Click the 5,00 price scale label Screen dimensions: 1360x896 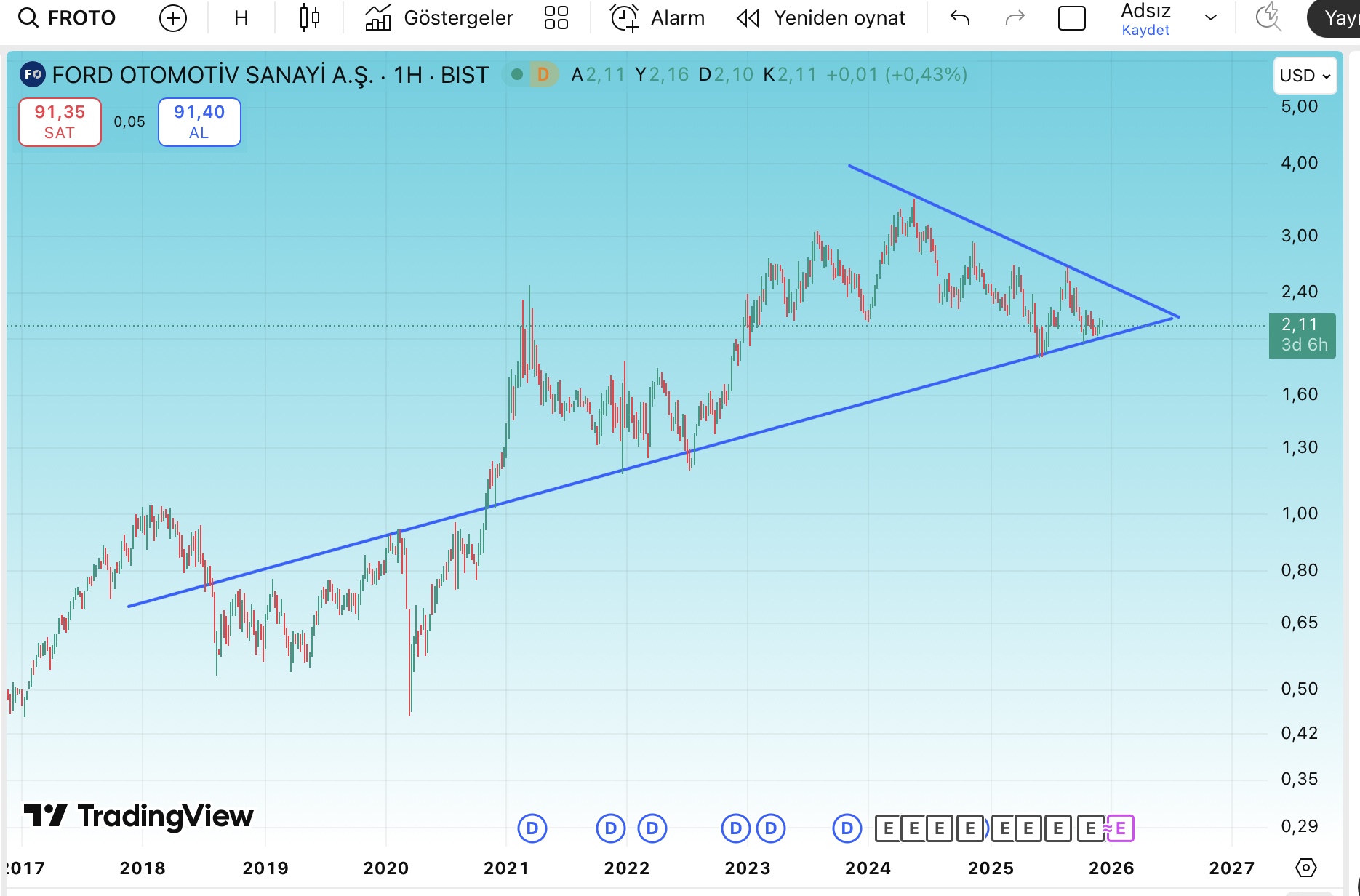(1300, 107)
